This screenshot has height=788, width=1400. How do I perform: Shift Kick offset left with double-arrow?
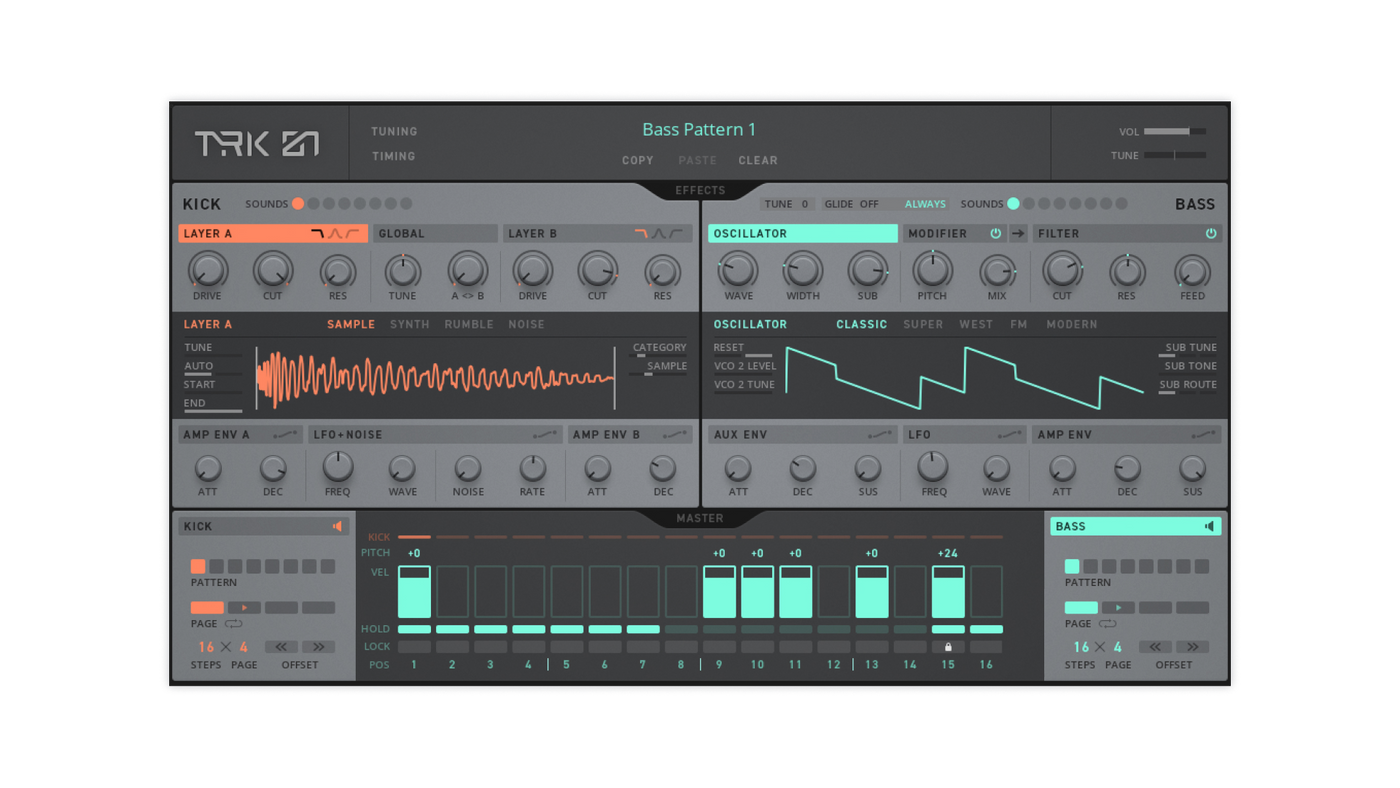(x=281, y=647)
